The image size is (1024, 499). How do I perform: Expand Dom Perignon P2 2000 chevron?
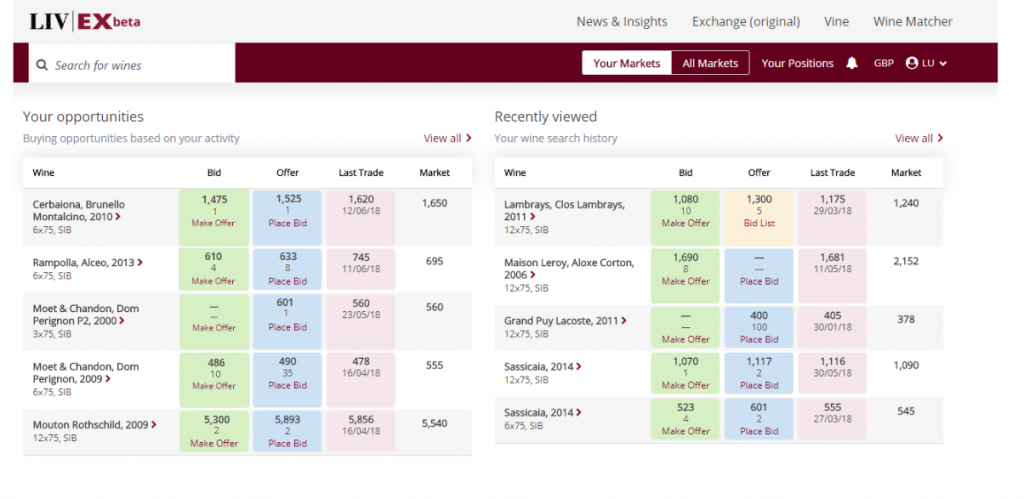pos(122,321)
